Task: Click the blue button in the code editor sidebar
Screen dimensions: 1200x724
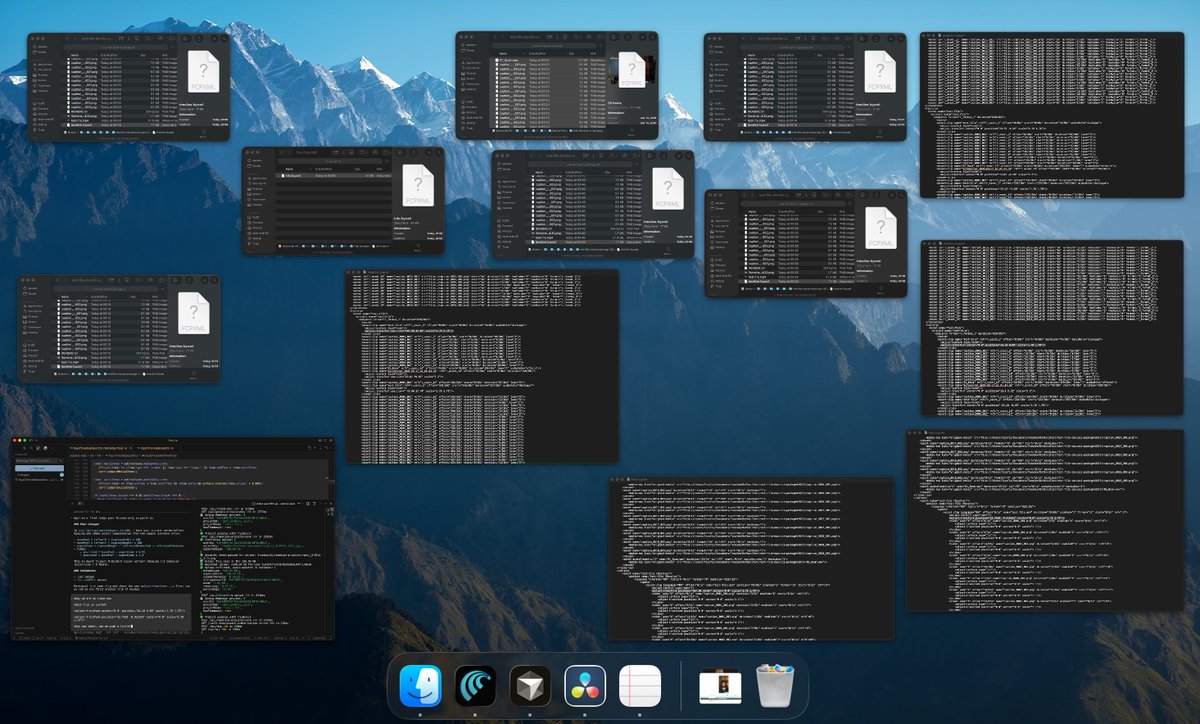Action: click(x=39, y=468)
